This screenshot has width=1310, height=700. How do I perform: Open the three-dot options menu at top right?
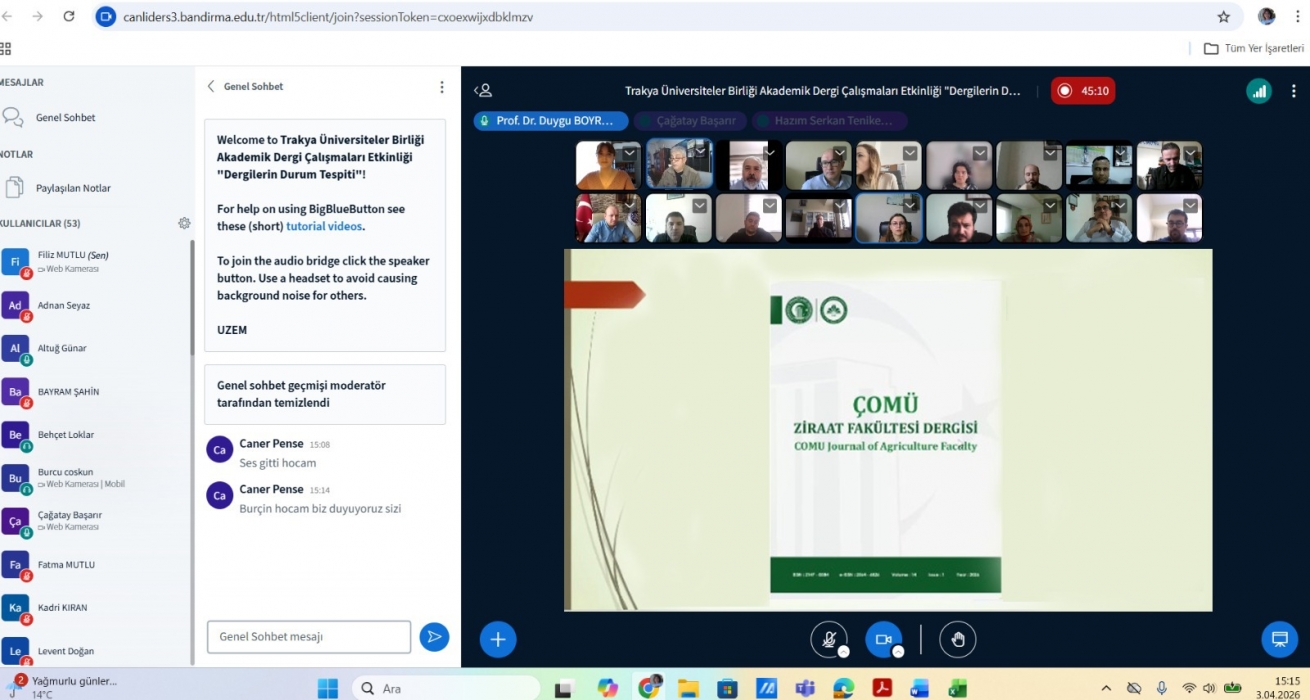[x=1294, y=91]
